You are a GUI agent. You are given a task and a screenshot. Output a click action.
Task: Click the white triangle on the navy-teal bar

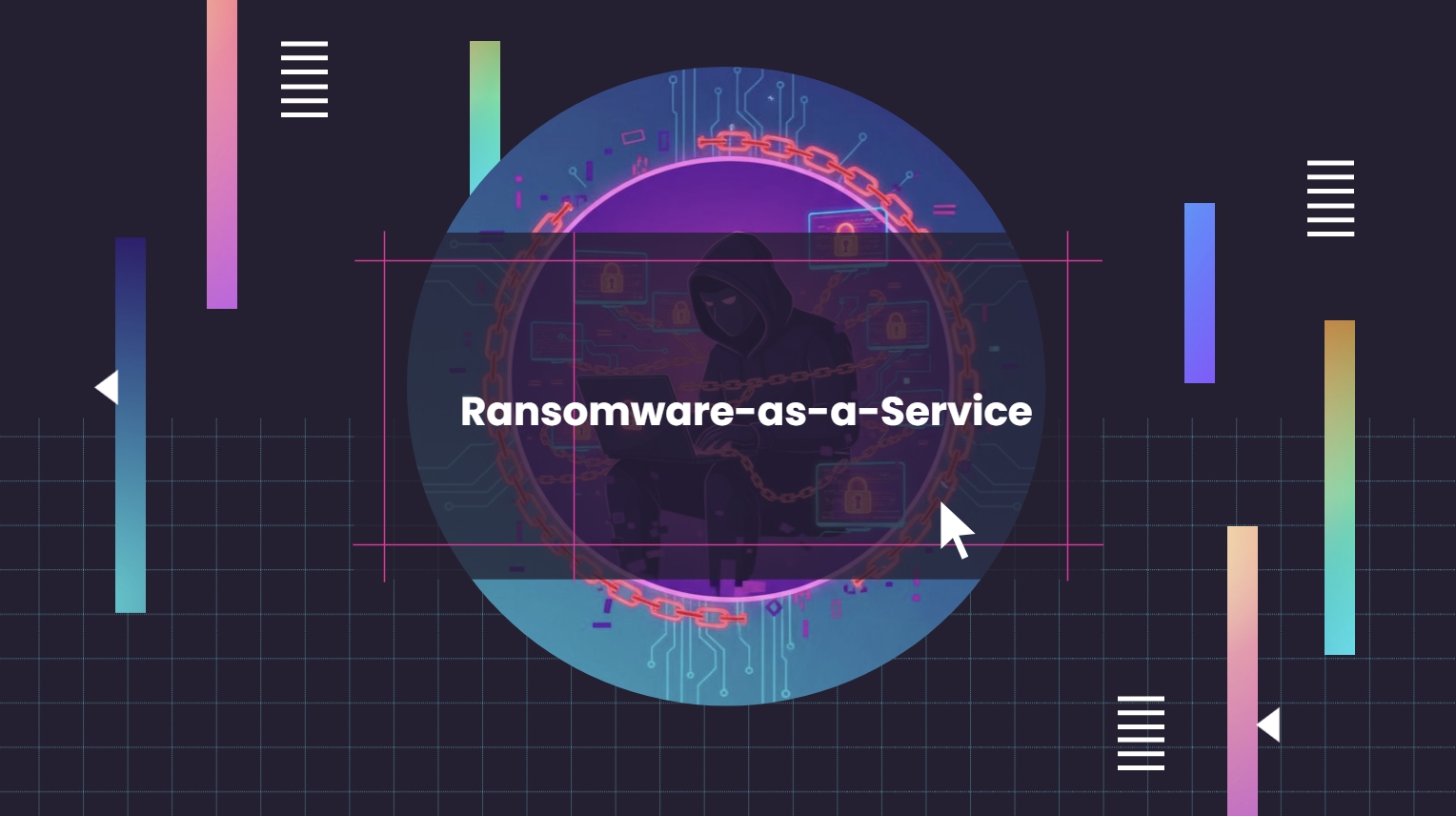107,387
